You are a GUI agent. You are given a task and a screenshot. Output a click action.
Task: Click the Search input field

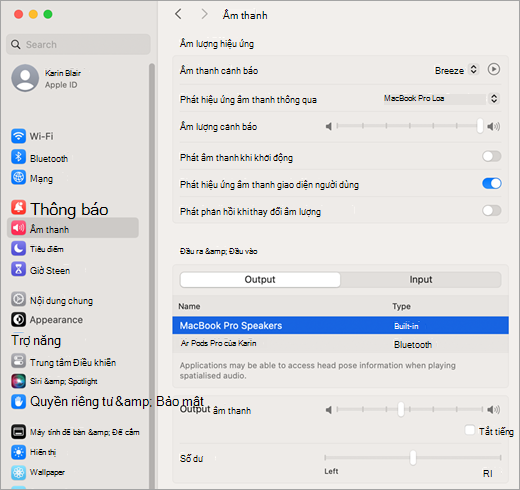pyautogui.click(x=78, y=44)
